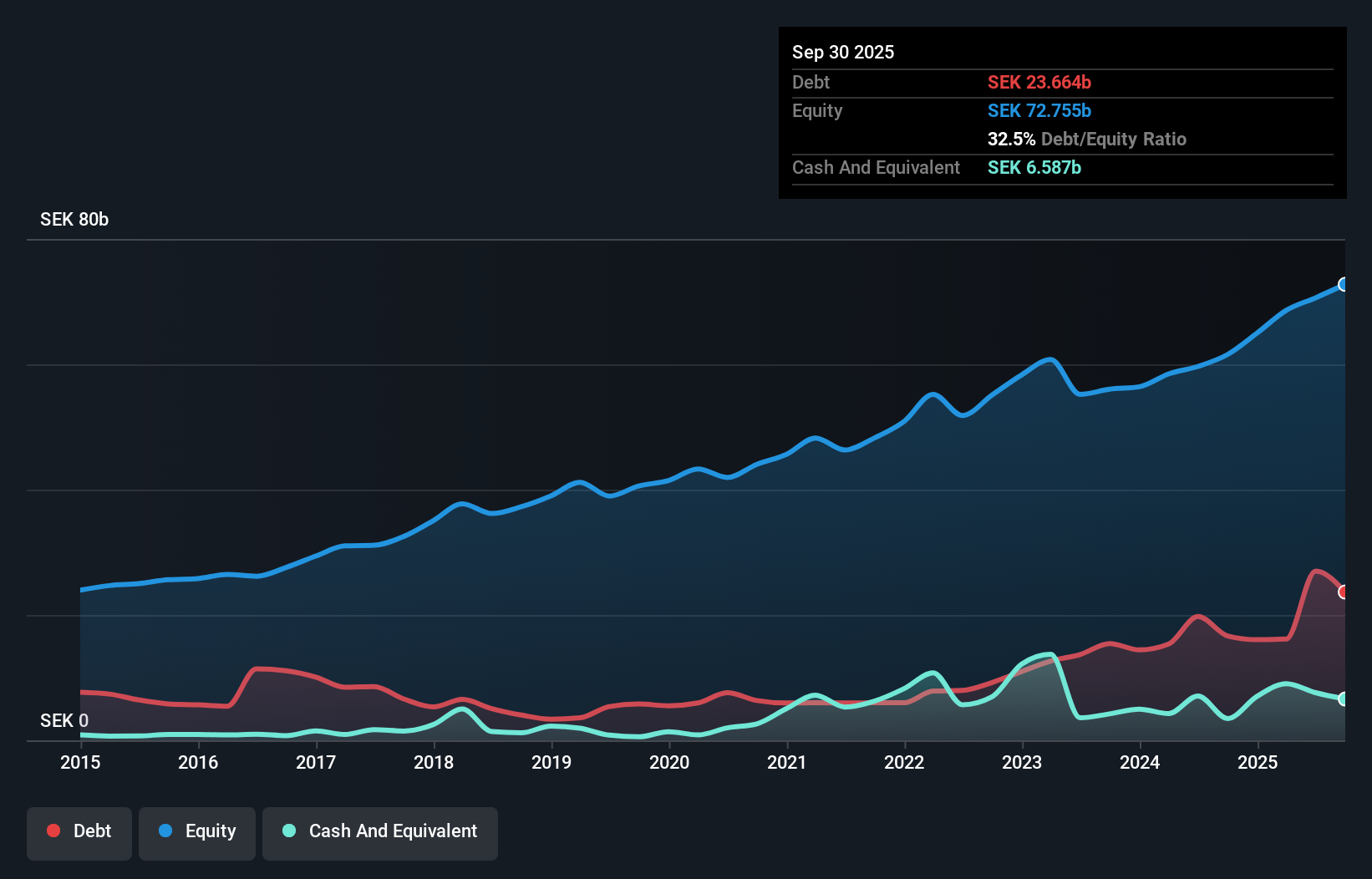Viewport: 1372px width, 879px height.
Task: Click the teal Cash And Equivalent legend dot
Action: pyautogui.click(x=288, y=831)
